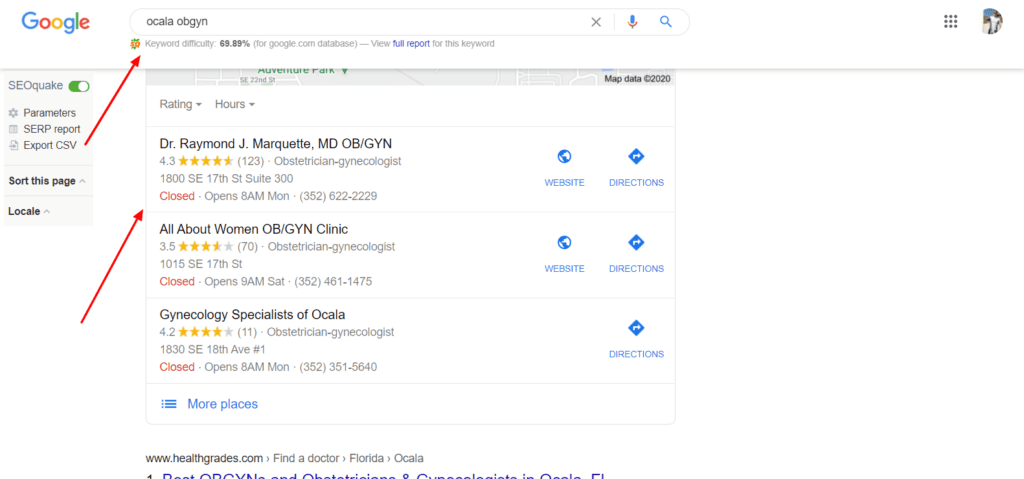Click the SEOquake keyword difficulty icon
This screenshot has height=479, width=1024.
point(135,44)
